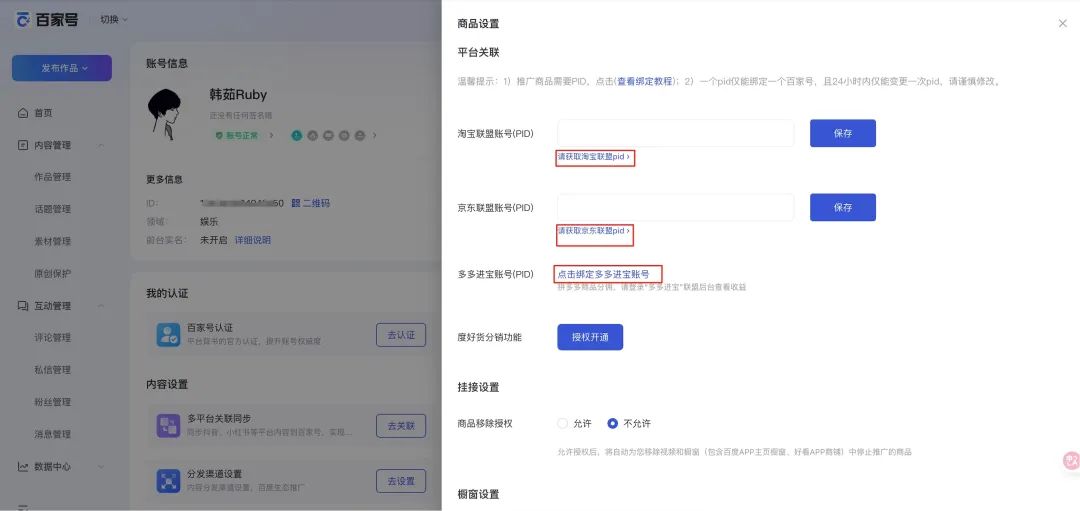The image size is (1080, 511).
Task: Click the 度好货分销功能 label
Action: click(490, 337)
